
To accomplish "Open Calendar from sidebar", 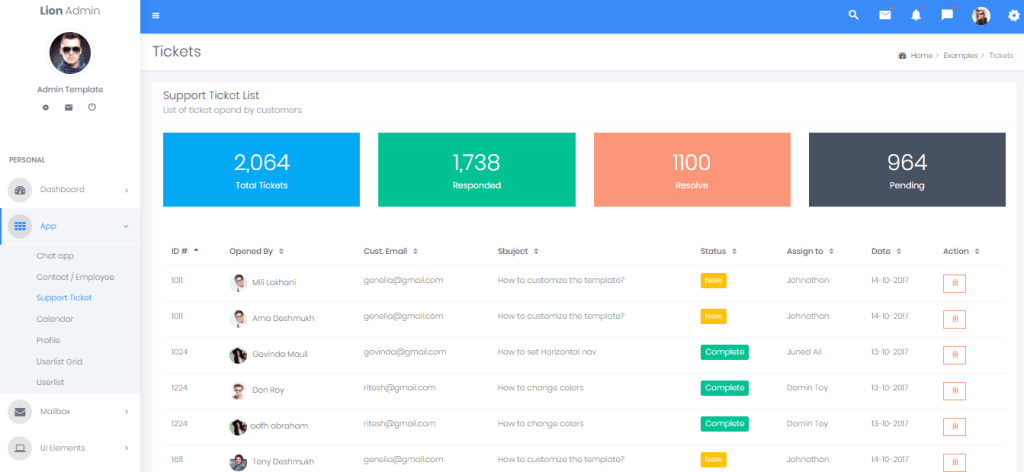I will coord(55,319).
